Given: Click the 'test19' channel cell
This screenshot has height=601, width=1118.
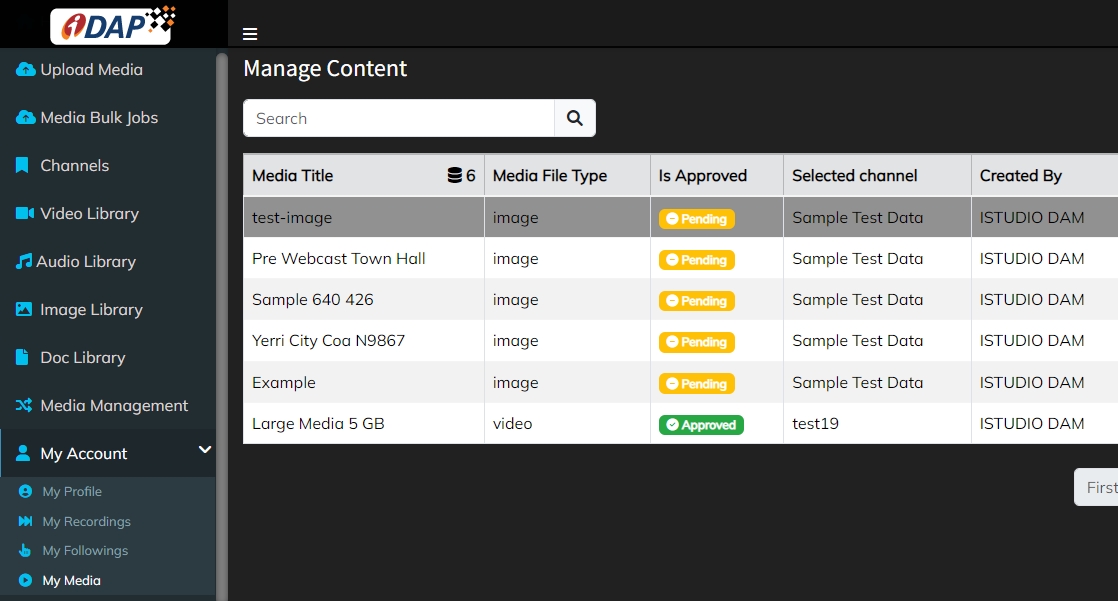Looking at the screenshot, I should (877, 423).
